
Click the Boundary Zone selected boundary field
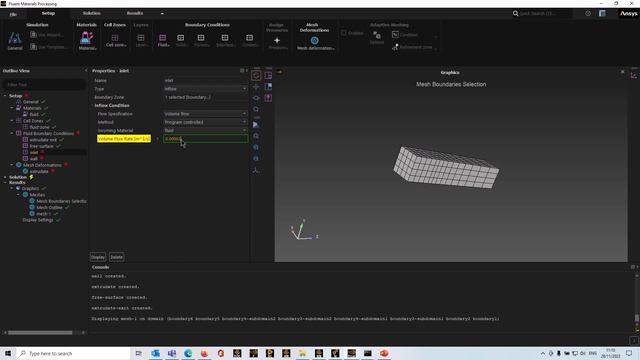coord(205,97)
